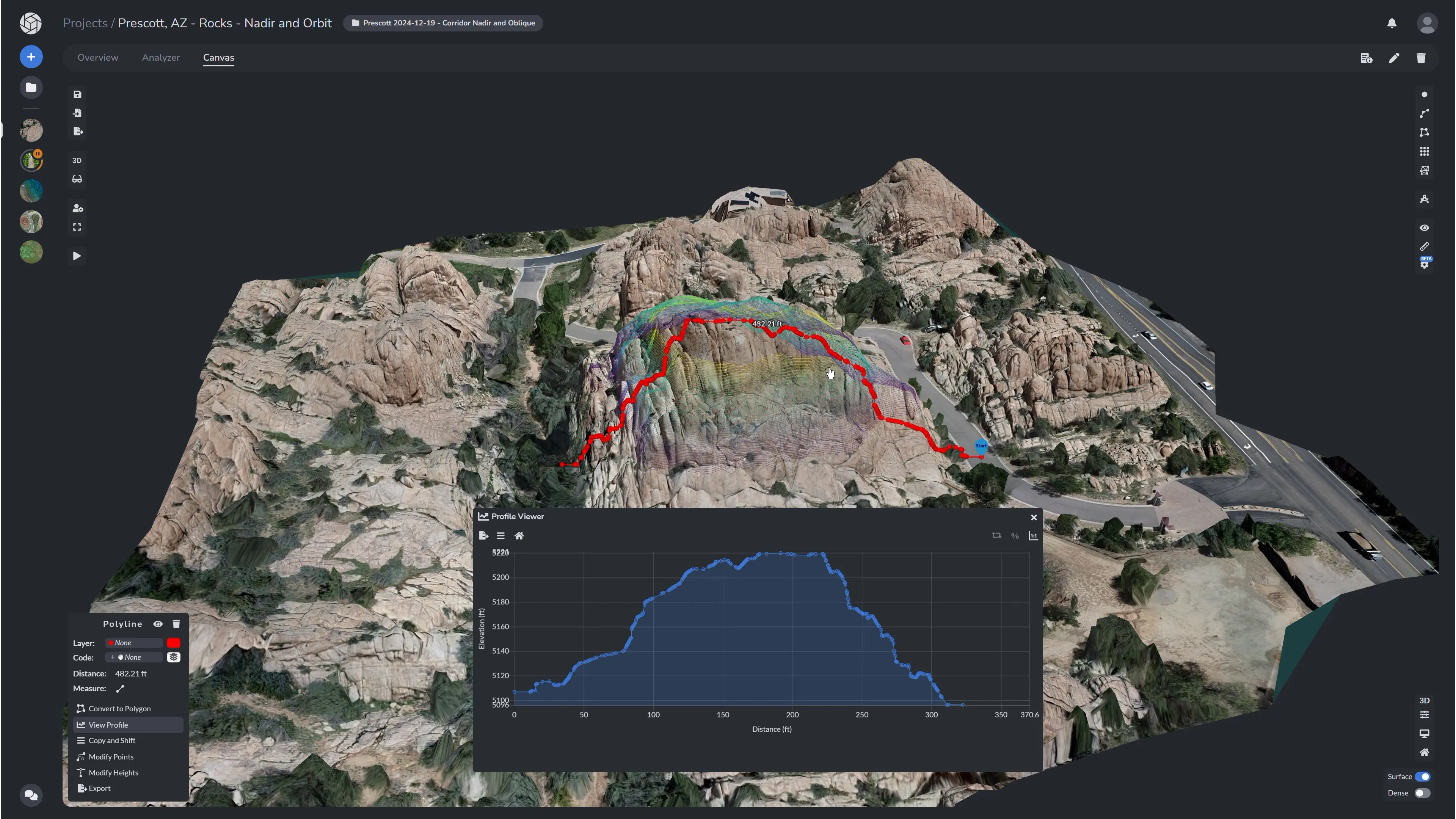Image resolution: width=1456 pixels, height=819 pixels.
Task: Click Convert to Polygon
Action: click(x=119, y=709)
